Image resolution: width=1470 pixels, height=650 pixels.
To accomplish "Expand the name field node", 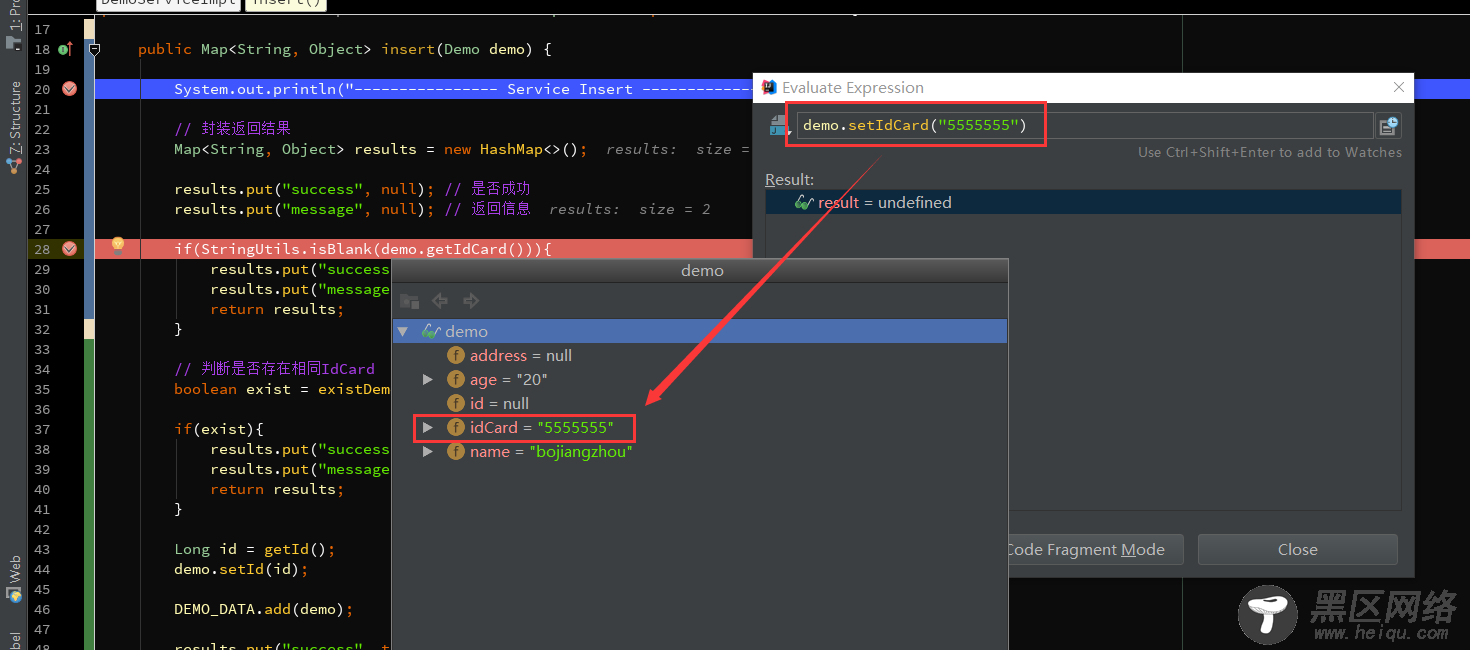I will click(x=428, y=451).
